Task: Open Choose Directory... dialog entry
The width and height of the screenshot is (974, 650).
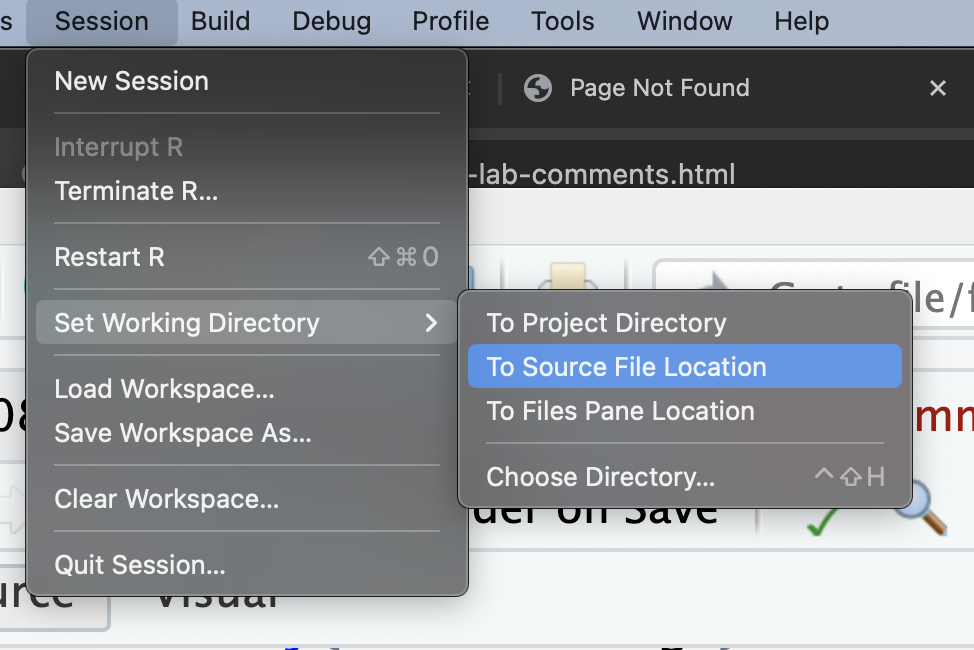Action: (600, 477)
